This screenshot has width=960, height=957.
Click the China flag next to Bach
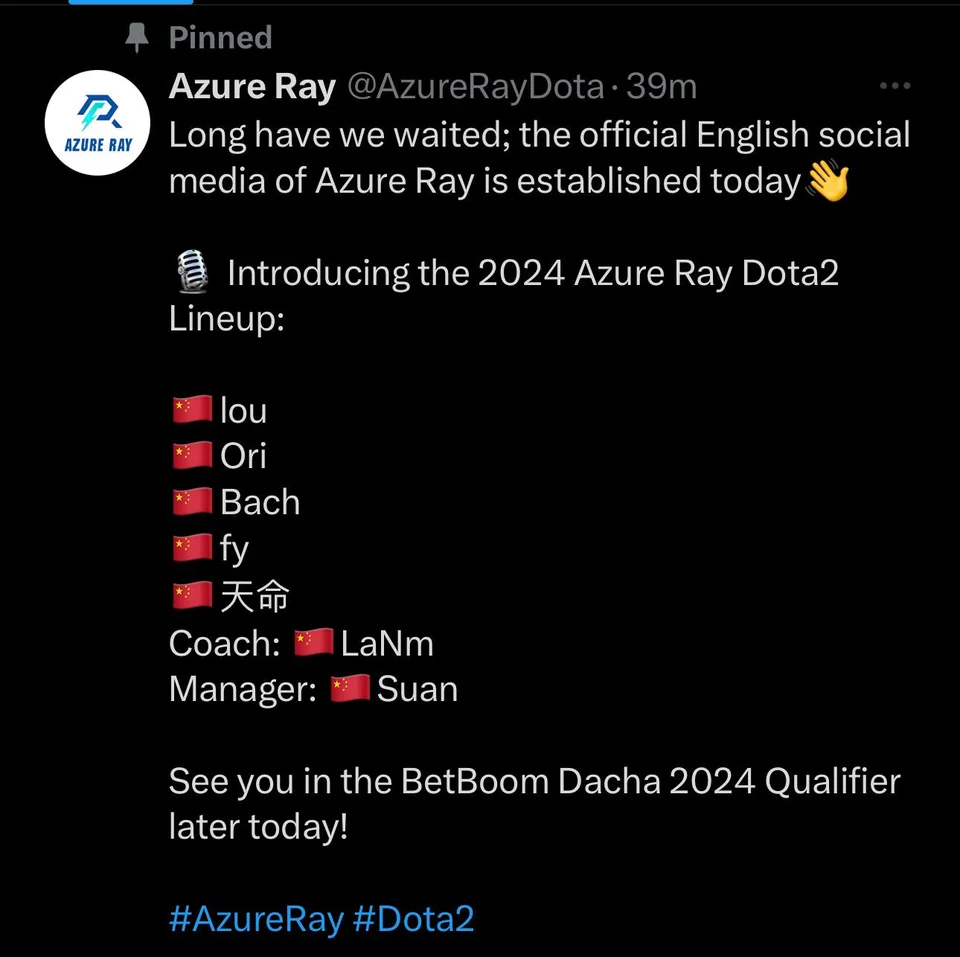pyautogui.click(x=191, y=500)
